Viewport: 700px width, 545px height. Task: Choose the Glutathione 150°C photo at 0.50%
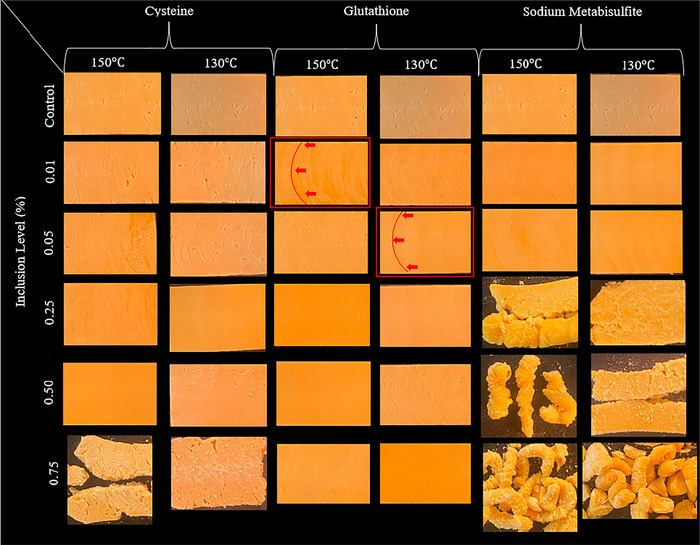point(323,394)
